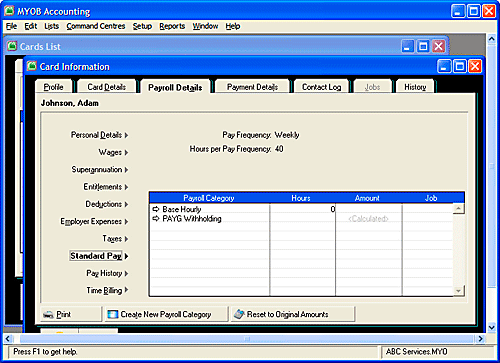This screenshot has width=500, height=363.
Task: Click Reset to Original Amounts button
Action: click(x=293, y=314)
